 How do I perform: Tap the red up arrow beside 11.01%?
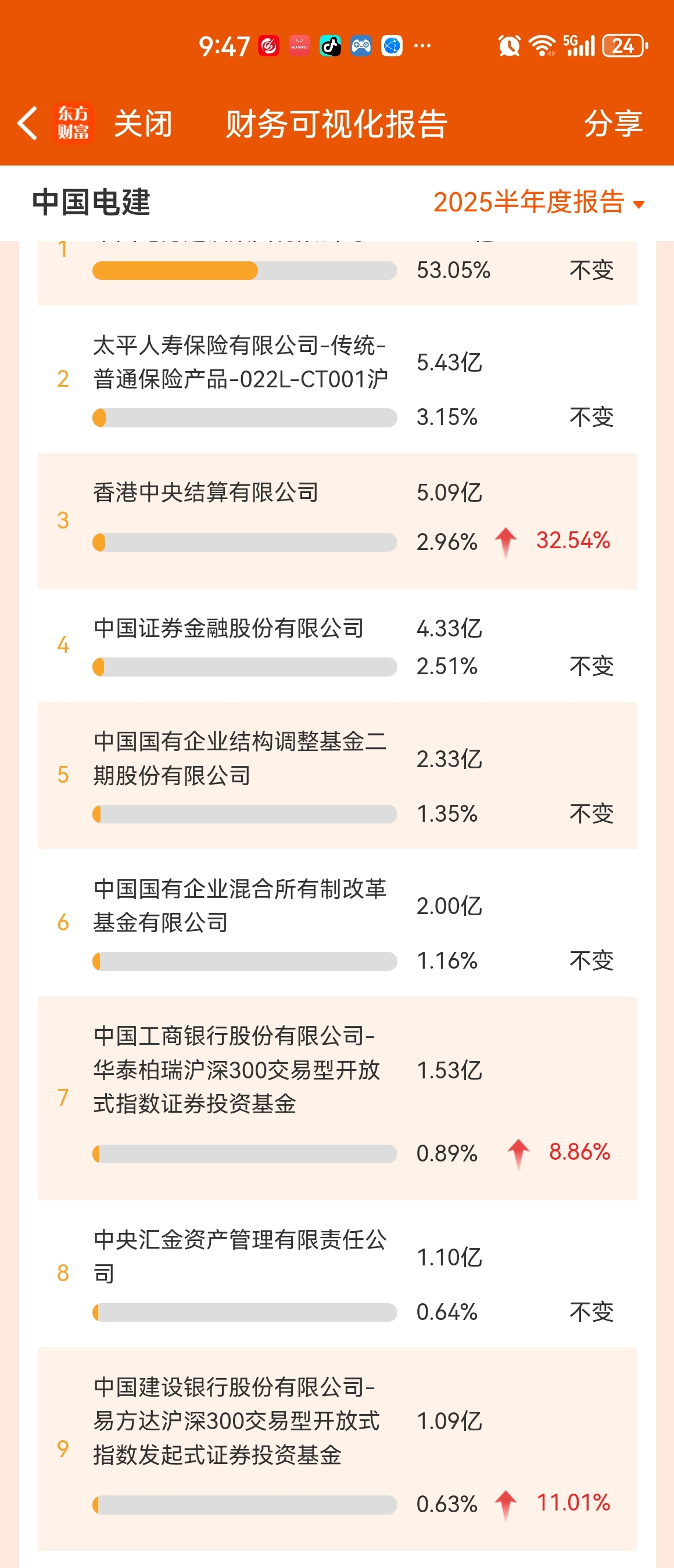pyautogui.click(x=506, y=1505)
